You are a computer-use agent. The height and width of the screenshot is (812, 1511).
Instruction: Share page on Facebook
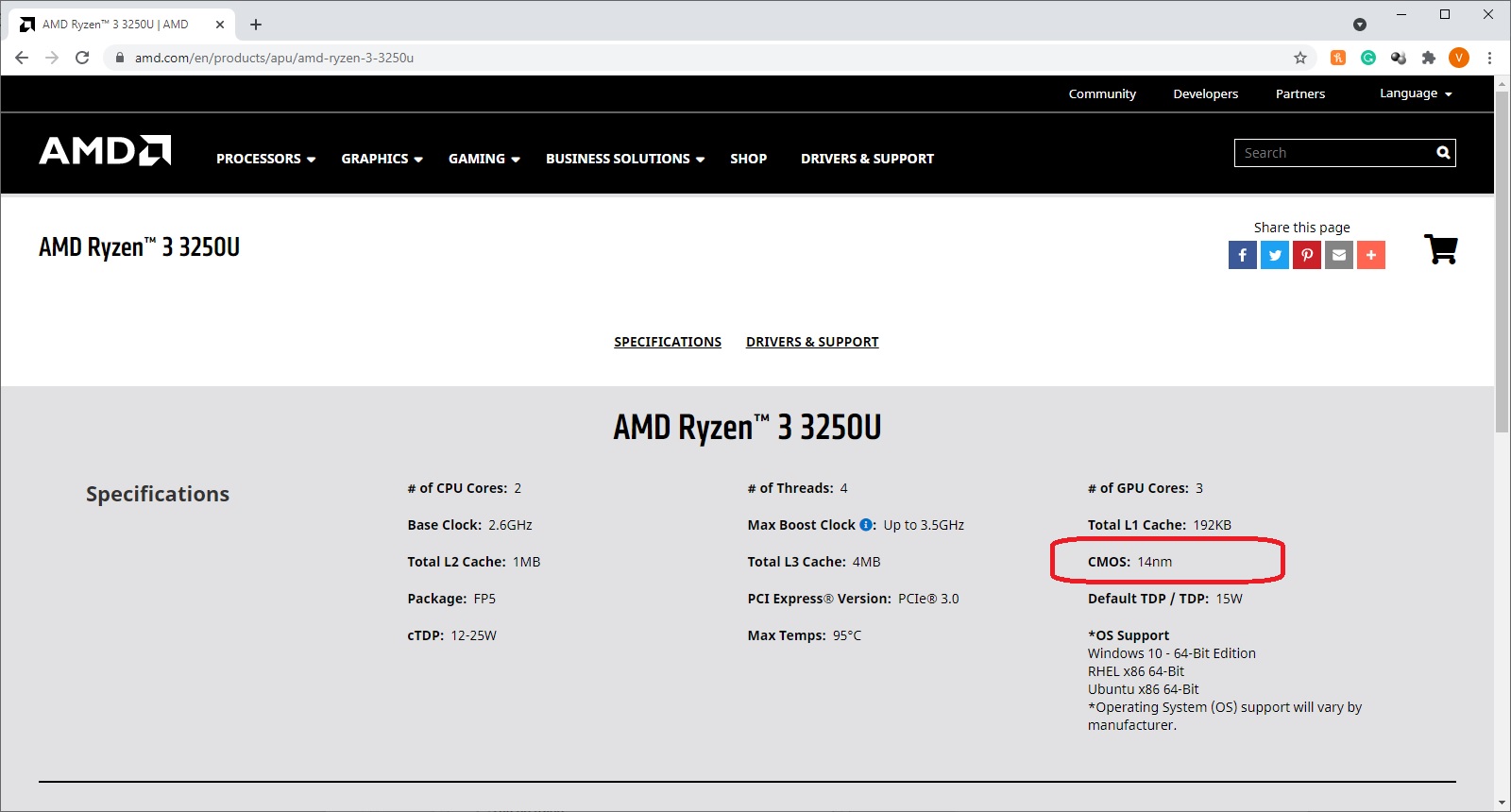[x=1243, y=255]
